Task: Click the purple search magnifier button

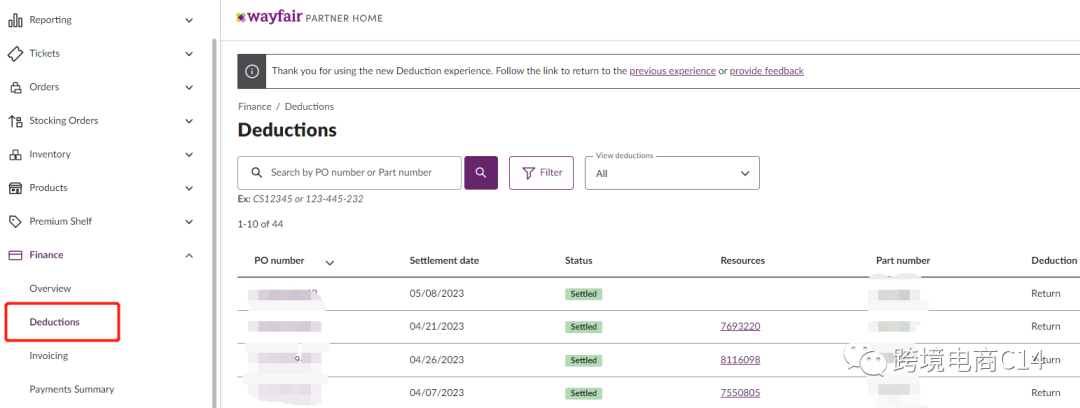Action: click(481, 173)
